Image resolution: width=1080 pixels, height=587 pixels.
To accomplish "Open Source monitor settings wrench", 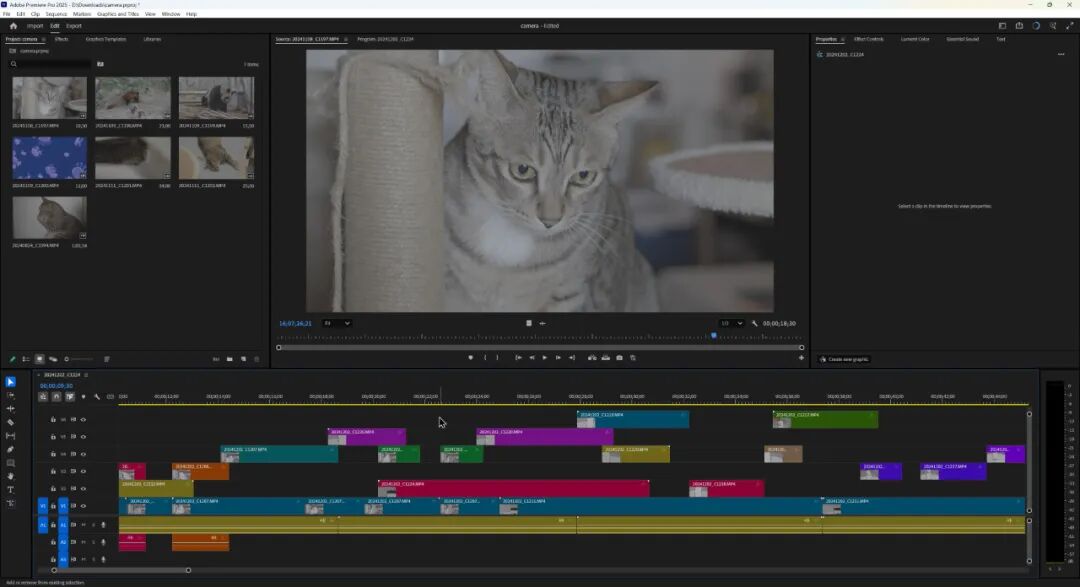I will tap(755, 323).
